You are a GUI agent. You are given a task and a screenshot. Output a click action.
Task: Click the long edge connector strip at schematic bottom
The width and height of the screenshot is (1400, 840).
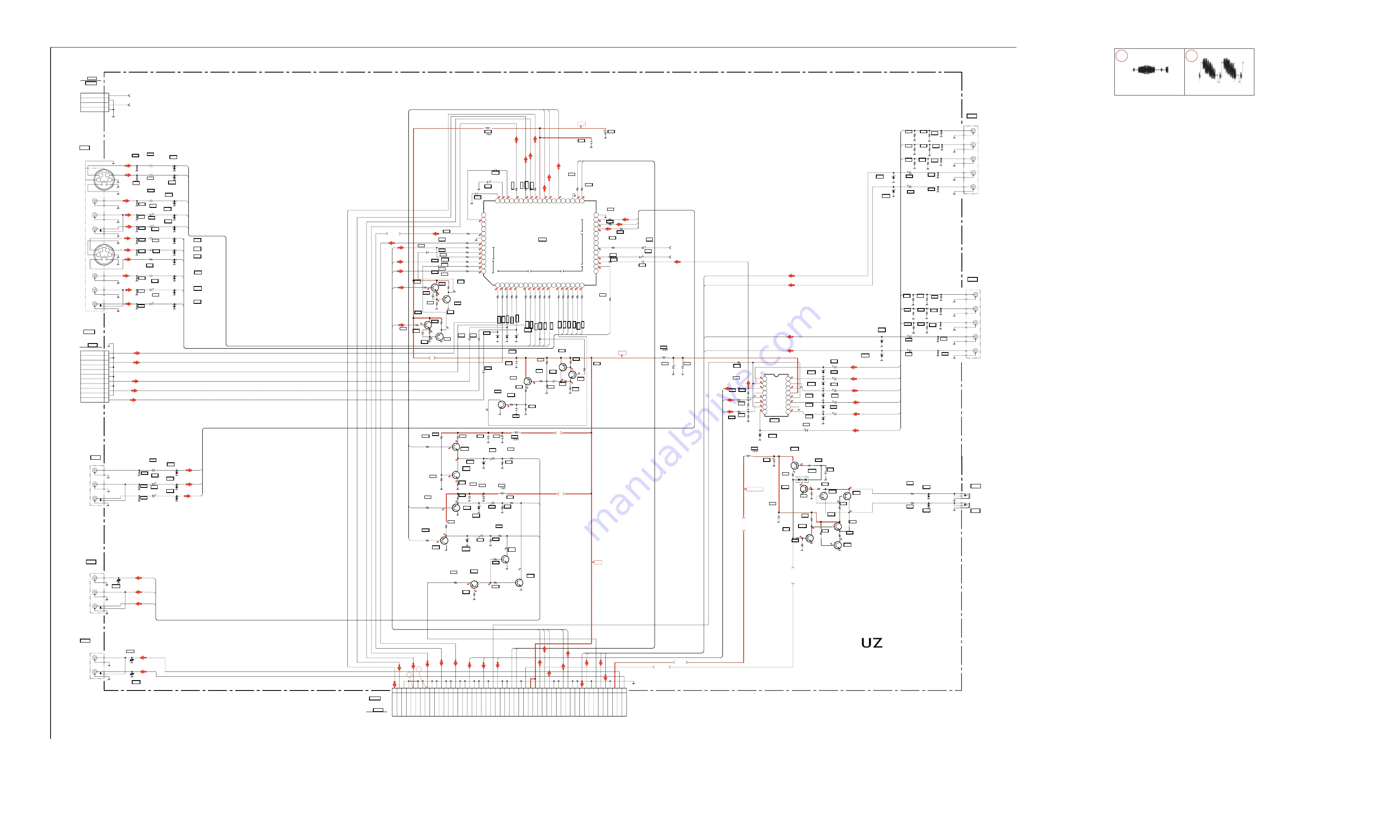pos(509,703)
